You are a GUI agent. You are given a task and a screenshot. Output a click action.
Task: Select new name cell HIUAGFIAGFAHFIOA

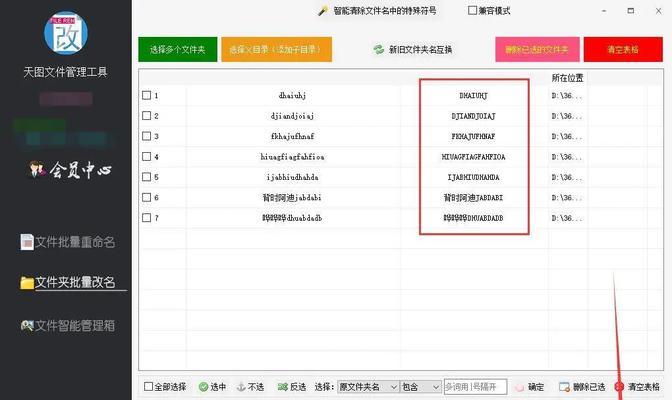474,156
